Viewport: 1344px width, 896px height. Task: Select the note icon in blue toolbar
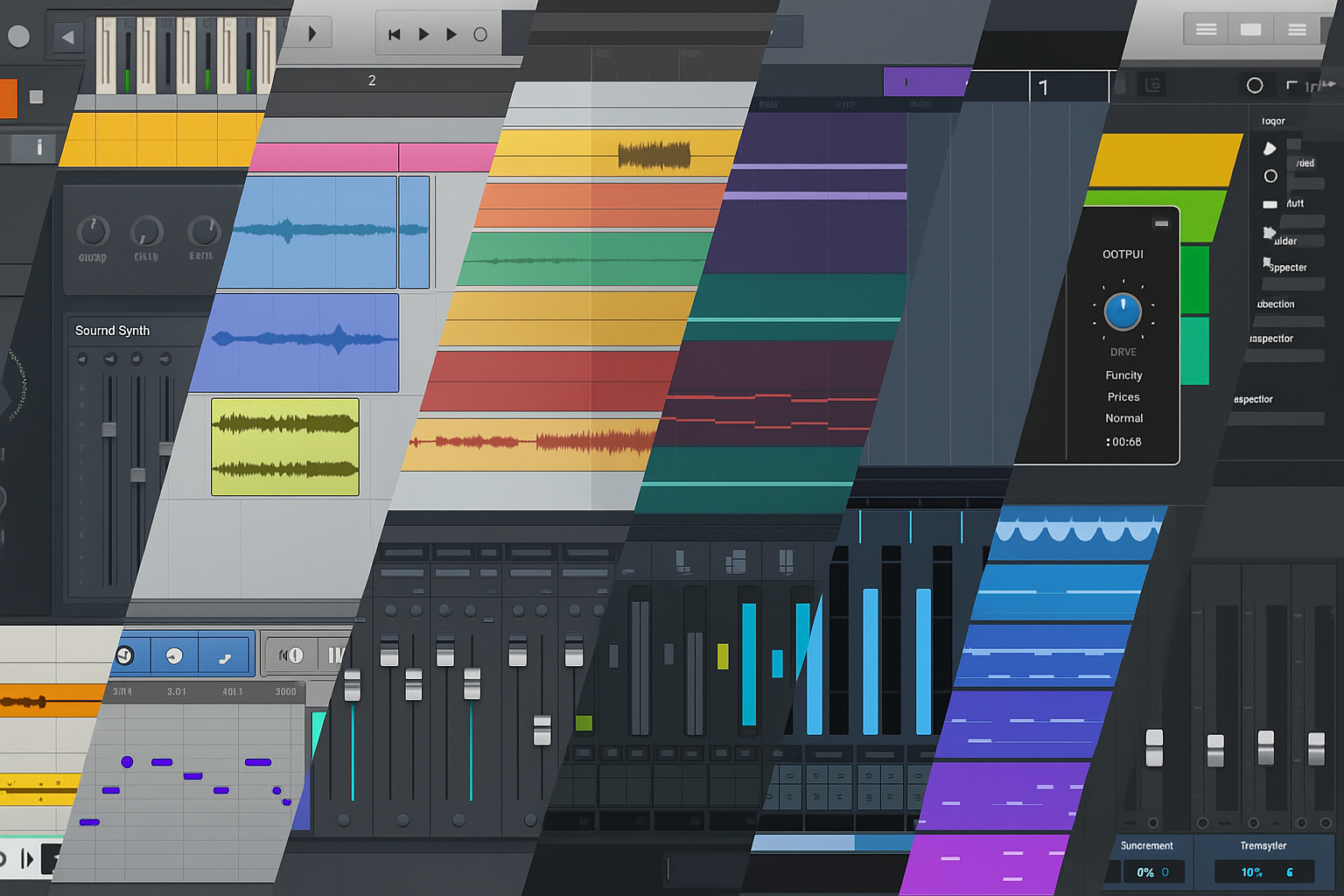tap(224, 656)
